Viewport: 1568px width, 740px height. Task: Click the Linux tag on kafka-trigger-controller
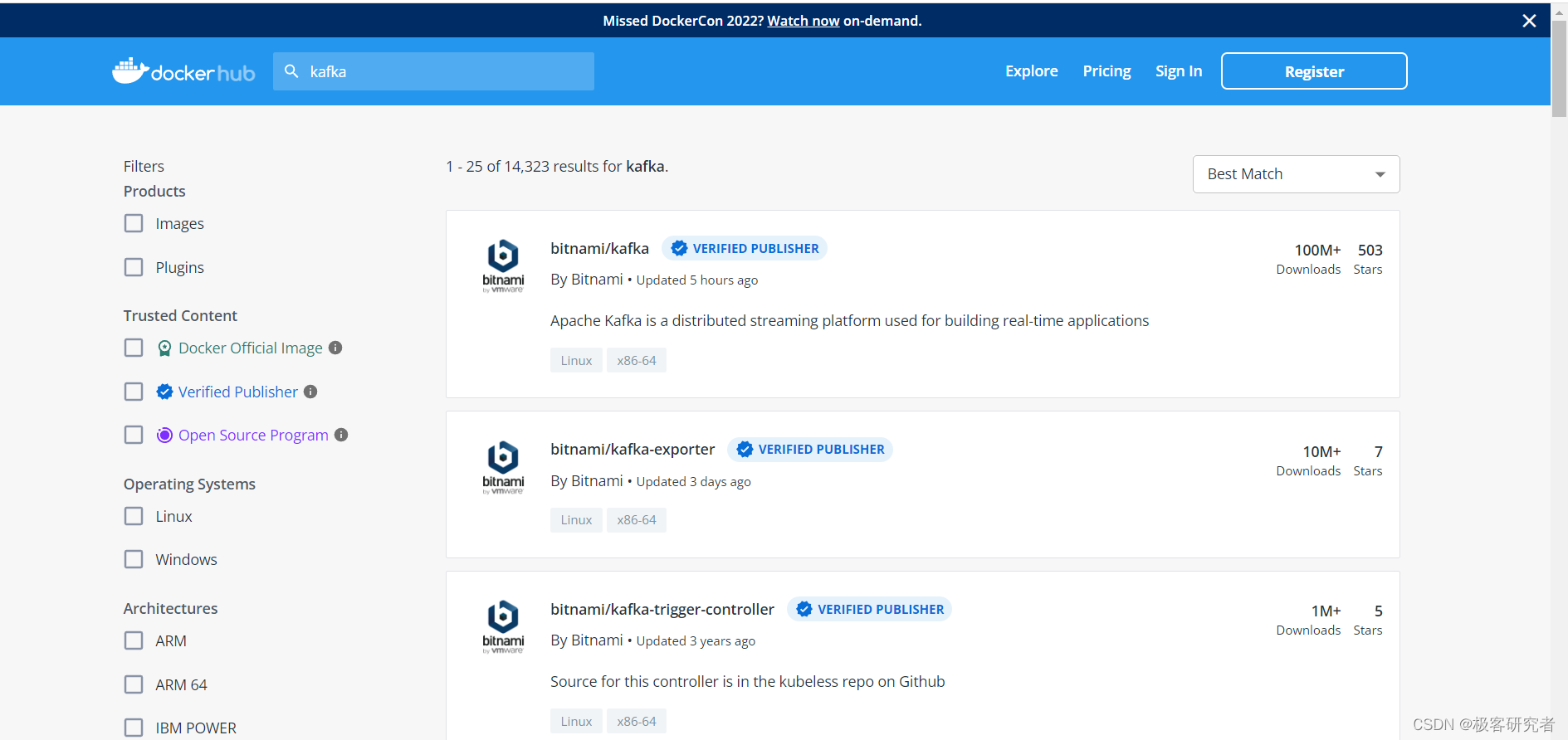coord(576,721)
